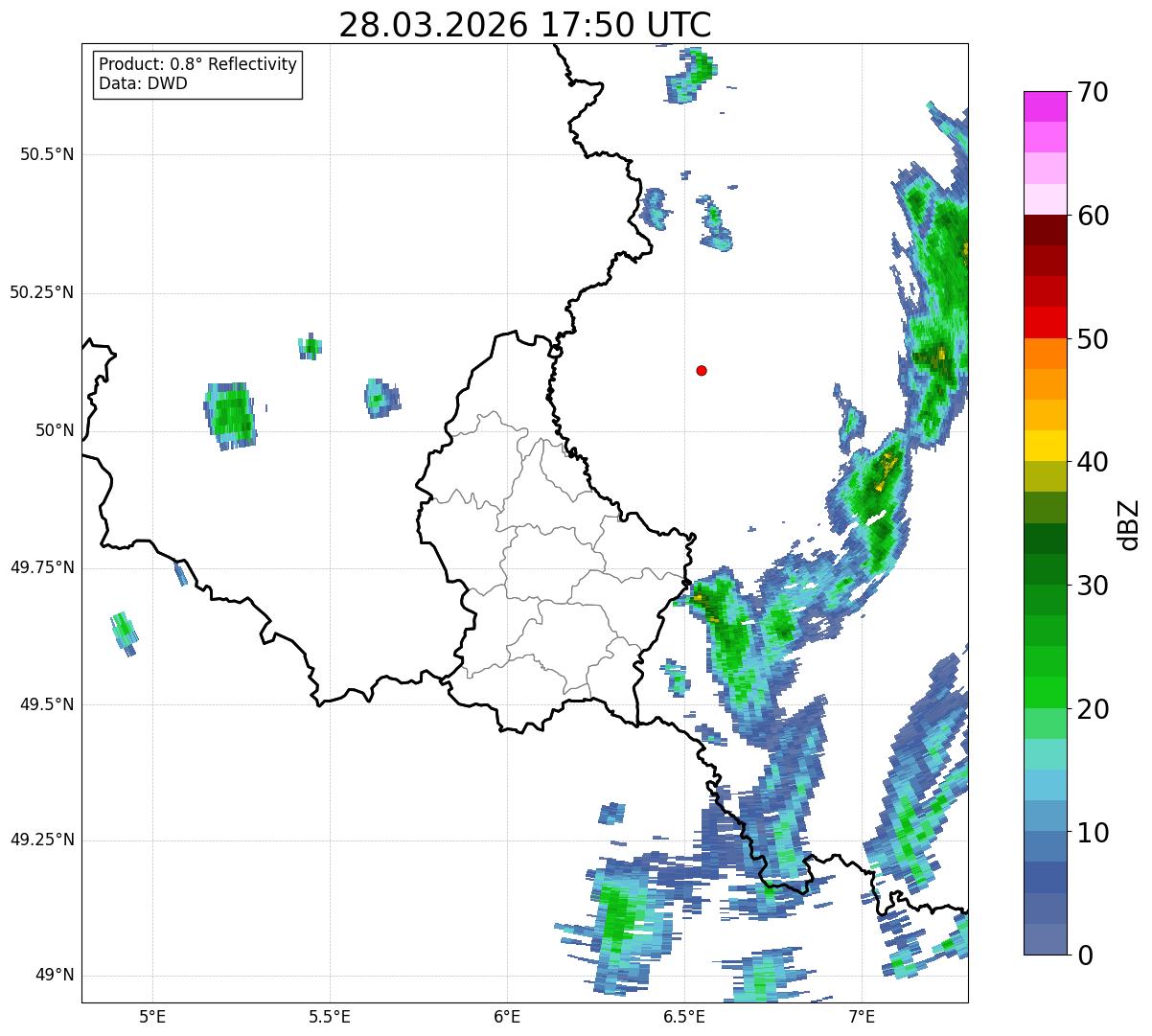Pick the bright red colorbar segment at 50 dBZ

coord(1045,323)
